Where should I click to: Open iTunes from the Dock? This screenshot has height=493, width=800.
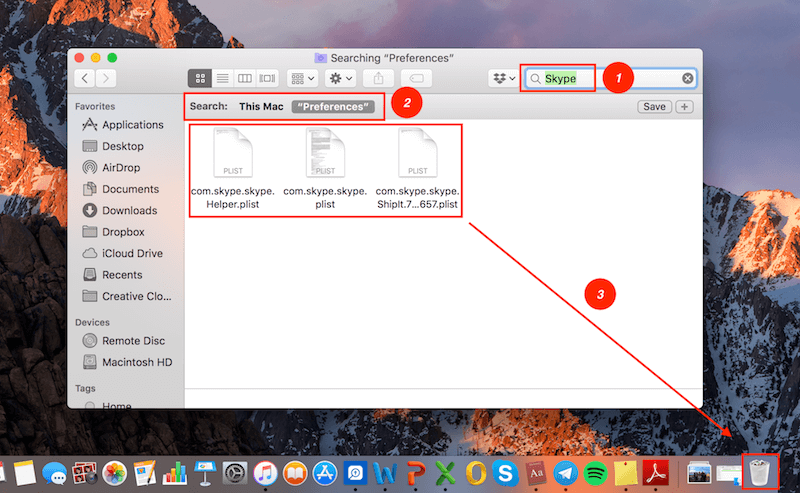(265, 474)
